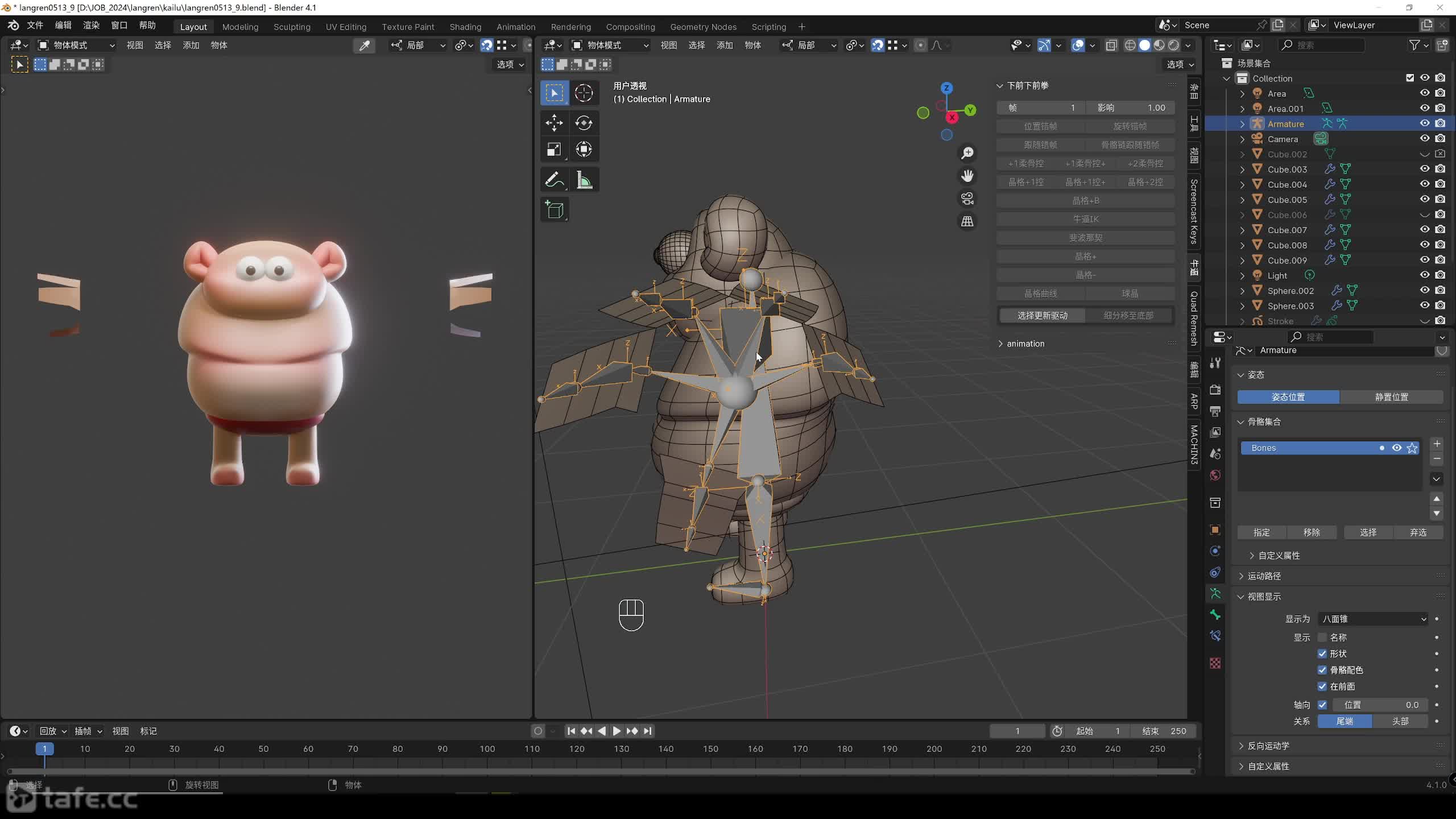1456x819 pixels.
Task: Open the Render properties tab
Action: coord(1215,390)
